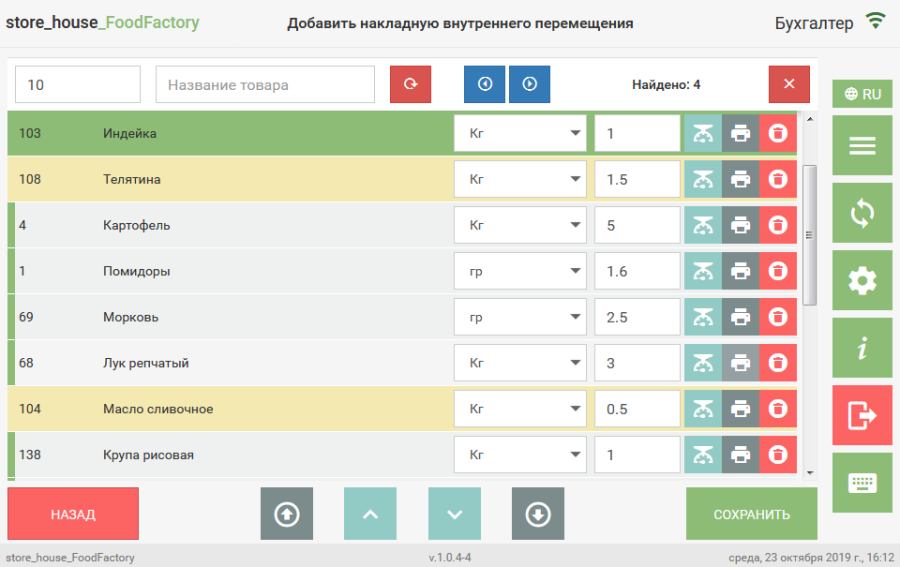Image resolution: width=900 pixels, height=567 pixels.
Task: Jump to the top of the list
Action: (287, 514)
